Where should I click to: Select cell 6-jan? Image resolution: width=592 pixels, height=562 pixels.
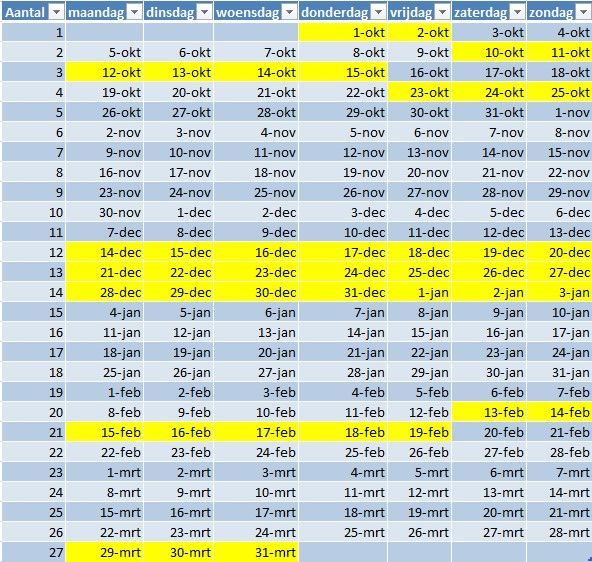[x=256, y=313]
